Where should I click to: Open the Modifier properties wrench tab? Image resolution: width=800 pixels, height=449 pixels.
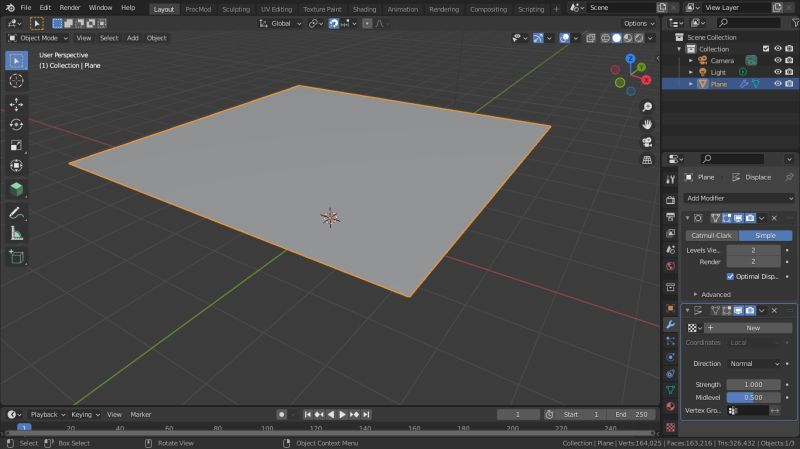(670, 325)
